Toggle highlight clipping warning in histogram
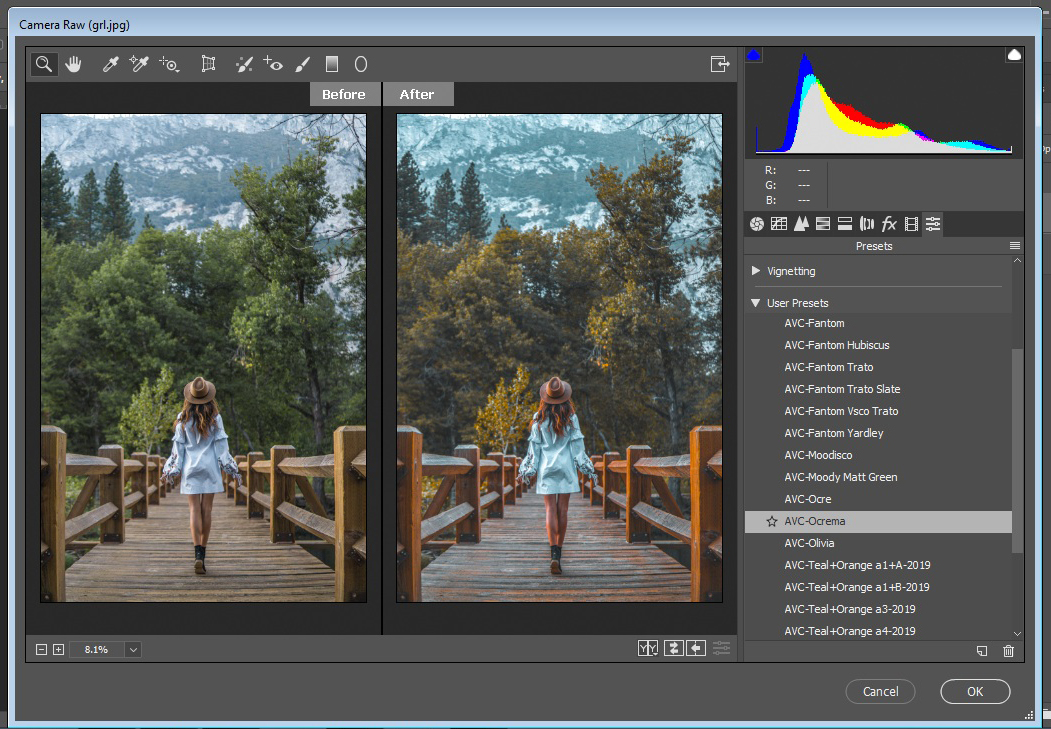 [1014, 55]
